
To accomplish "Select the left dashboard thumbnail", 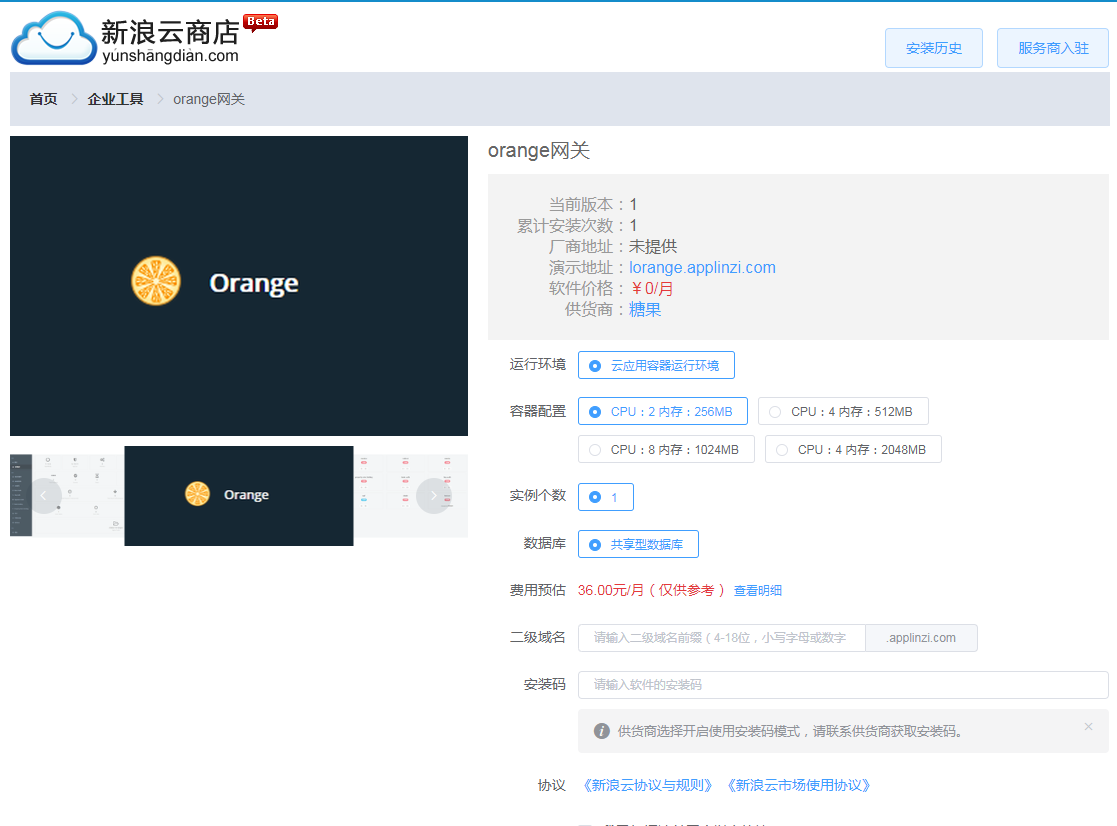I will (x=67, y=496).
